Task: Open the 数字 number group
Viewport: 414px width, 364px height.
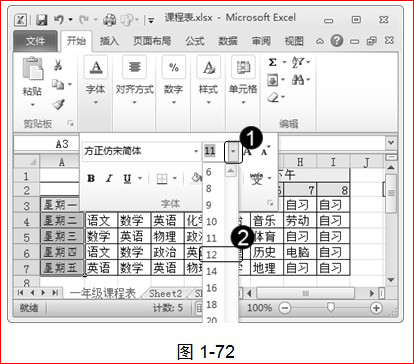Action: [173, 80]
